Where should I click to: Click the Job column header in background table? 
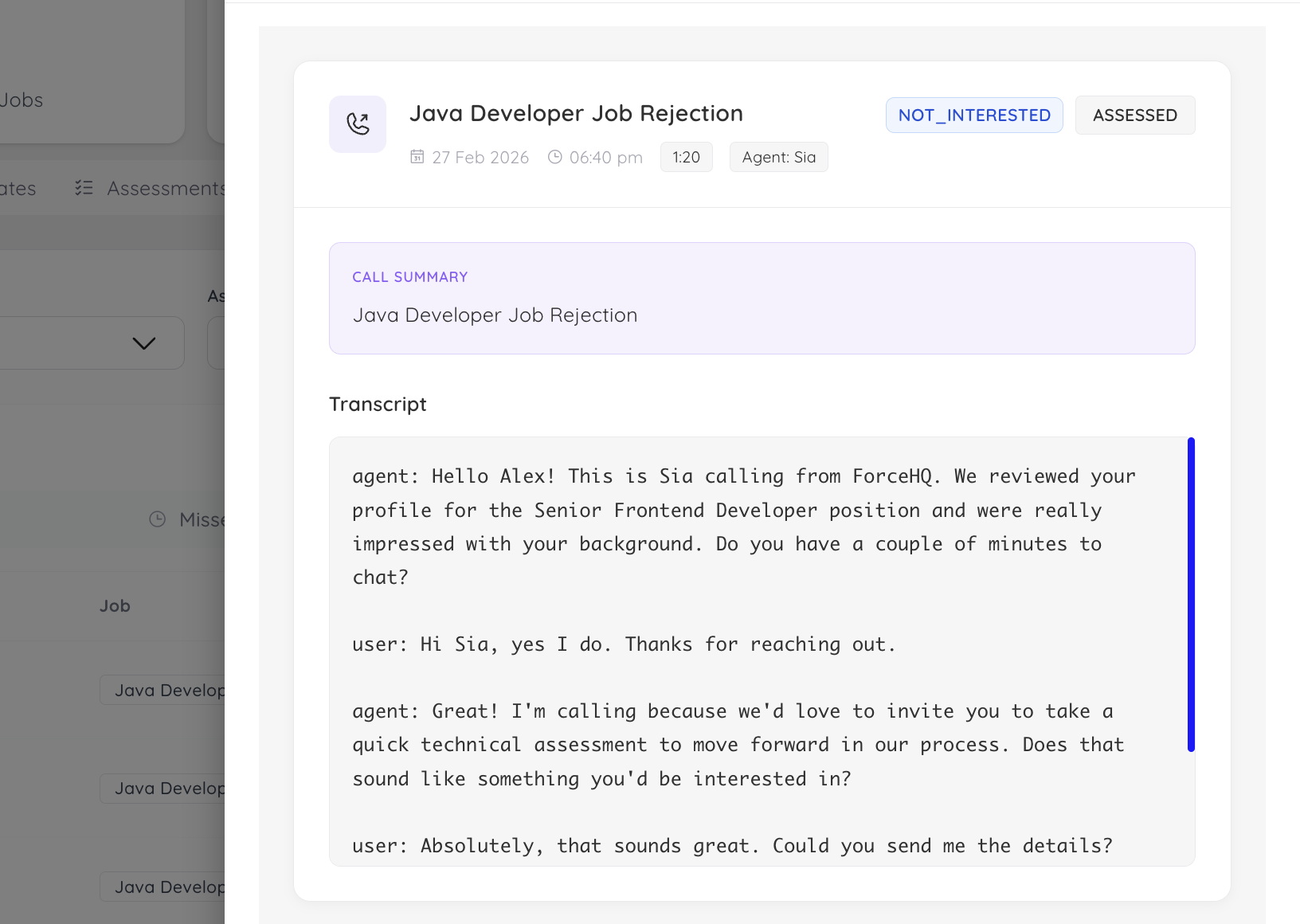click(x=115, y=606)
